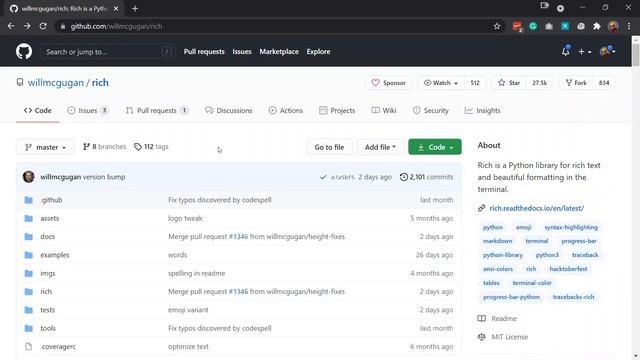Open the Wiki tab

[x=384, y=111]
